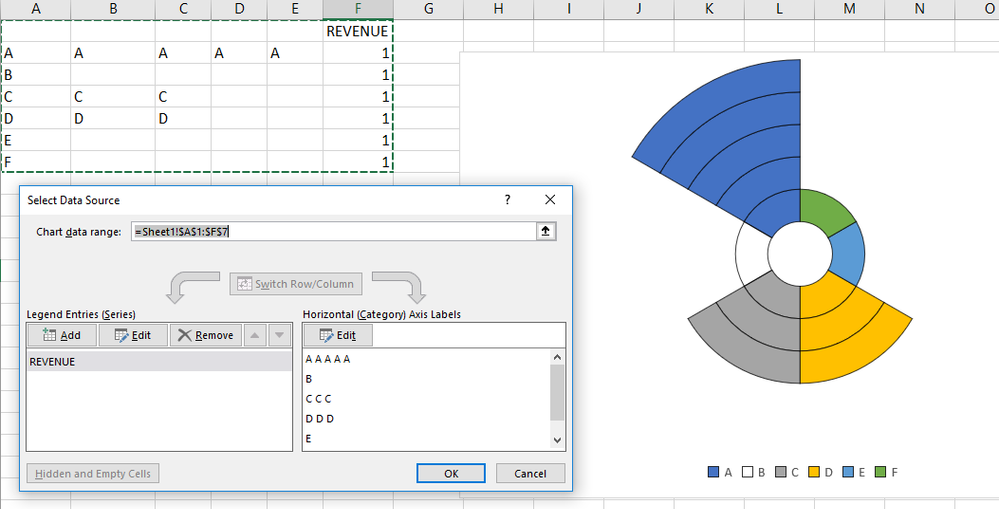
Task: Click legend entry A blue swatch
Action: click(x=714, y=472)
